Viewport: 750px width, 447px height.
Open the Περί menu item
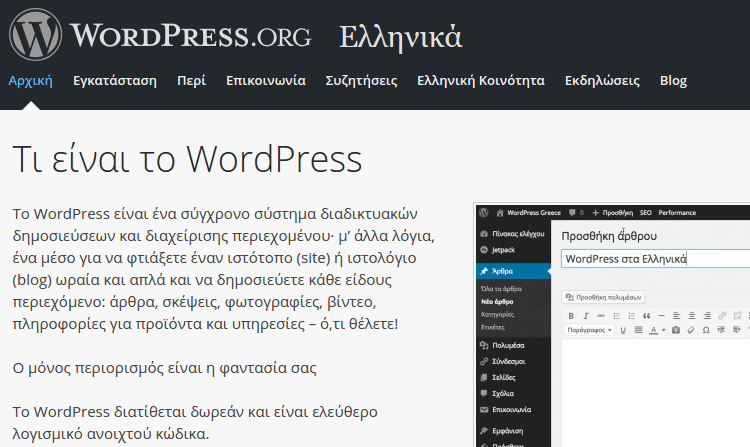(191, 80)
